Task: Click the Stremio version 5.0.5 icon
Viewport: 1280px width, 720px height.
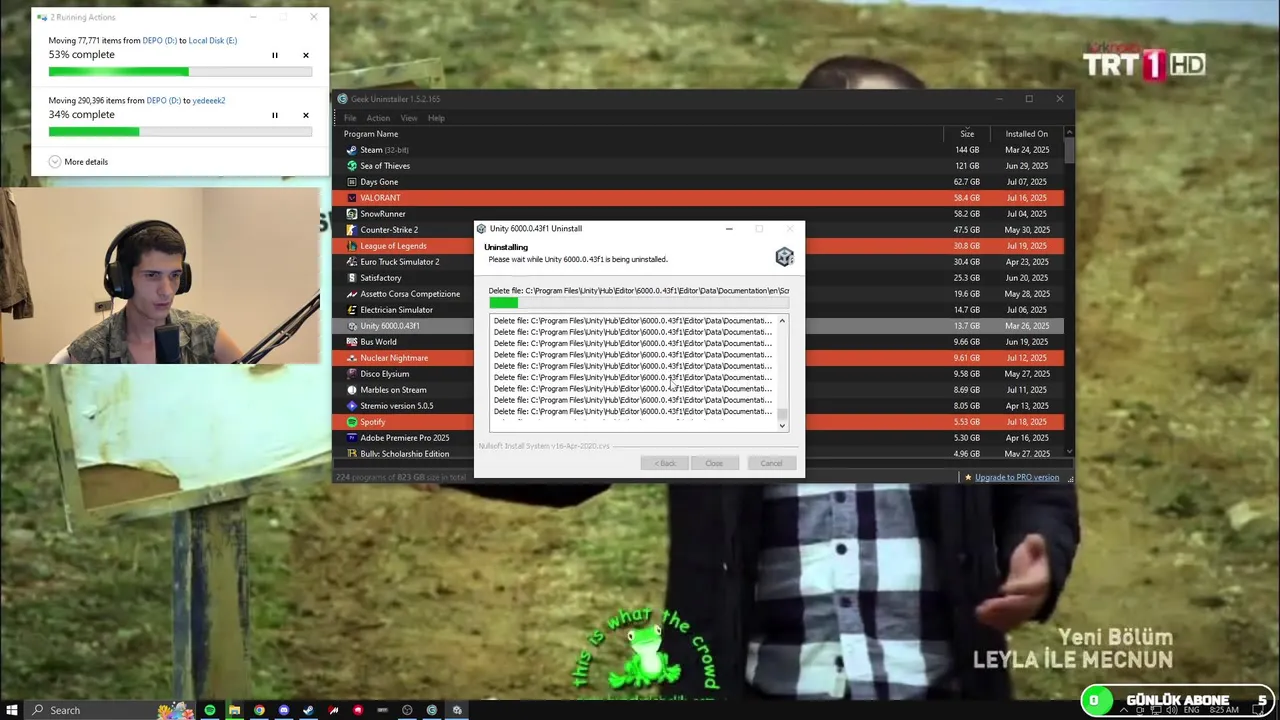Action: [351, 406]
